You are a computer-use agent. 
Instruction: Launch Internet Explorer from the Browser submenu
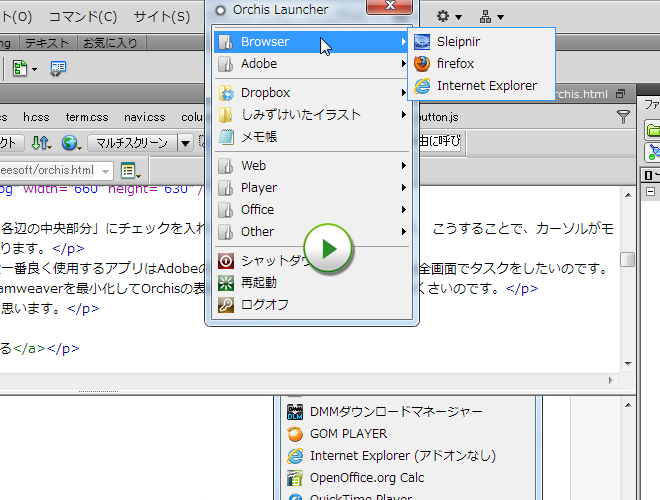coord(482,86)
